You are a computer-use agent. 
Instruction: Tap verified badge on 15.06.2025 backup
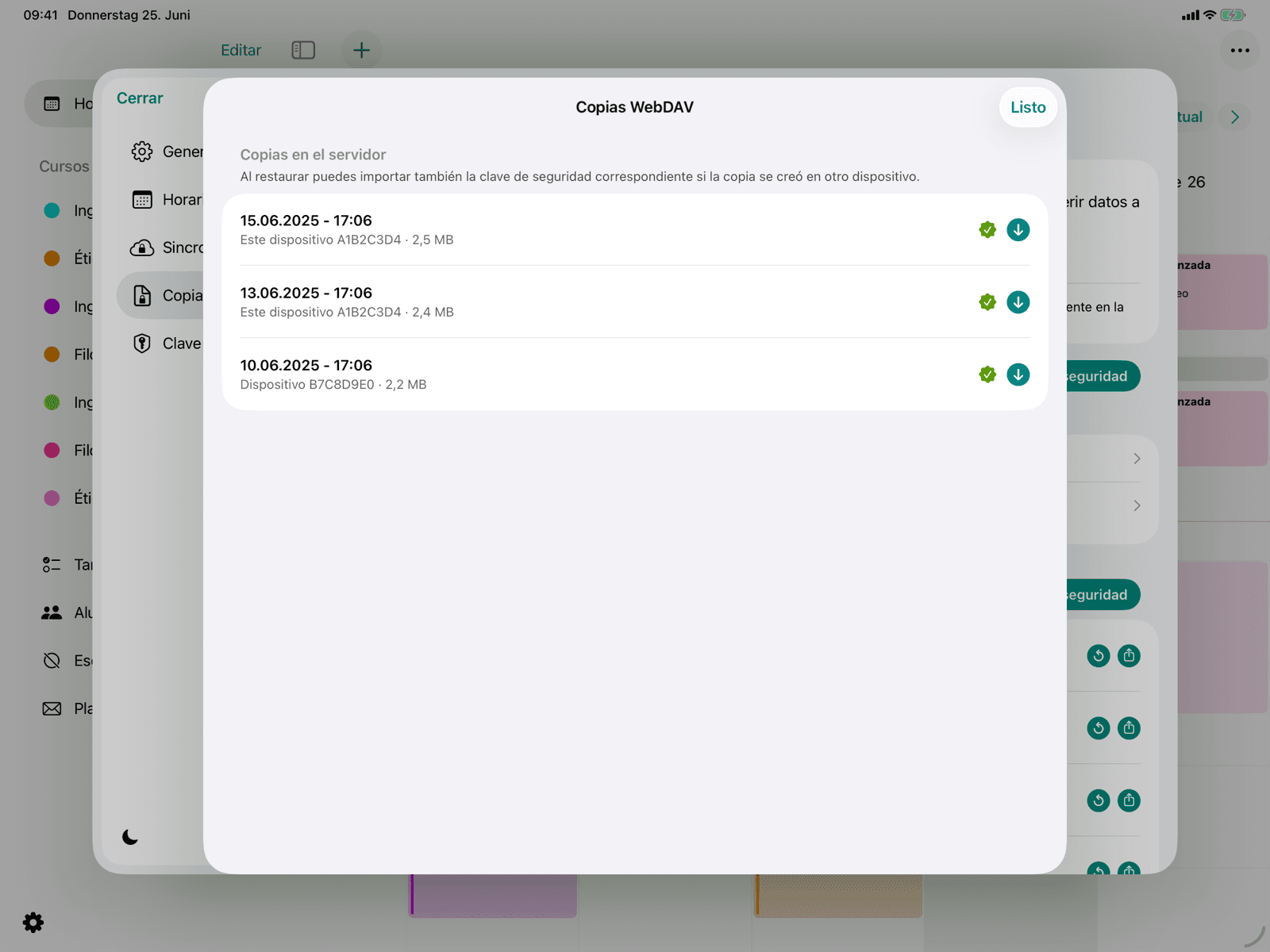click(x=987, y=230)
